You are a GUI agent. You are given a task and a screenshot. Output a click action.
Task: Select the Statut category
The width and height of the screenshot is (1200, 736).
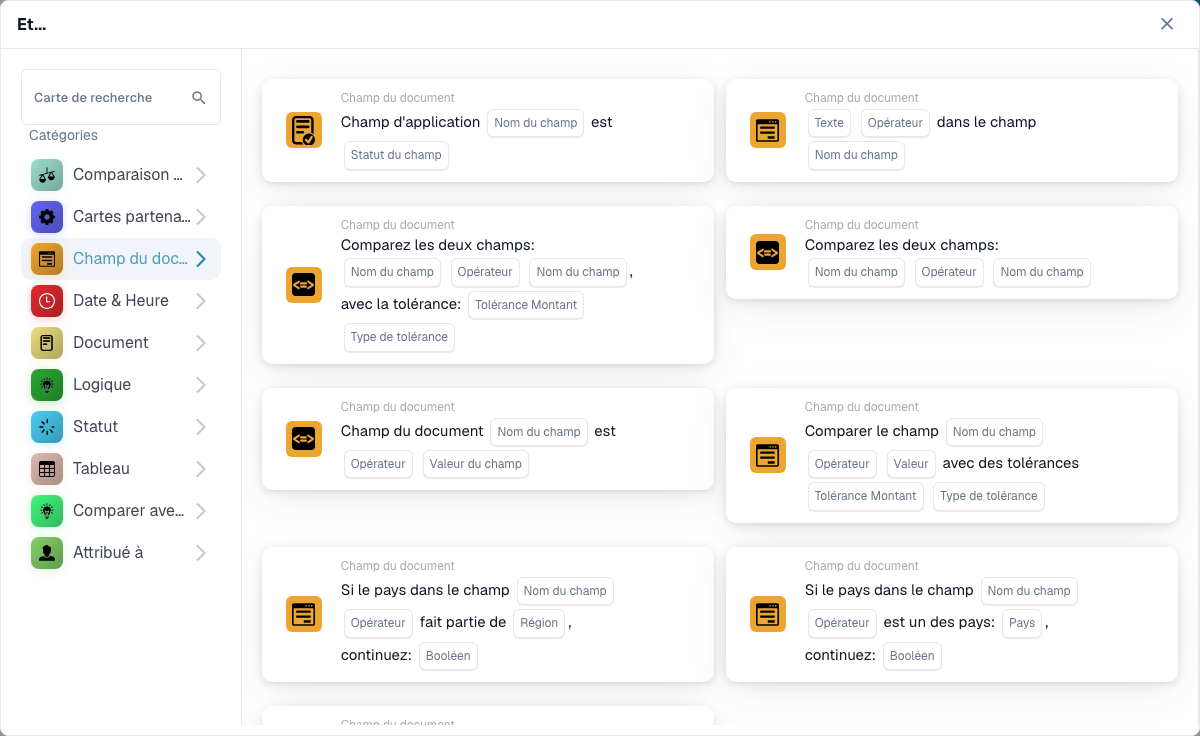click(121, 427)
